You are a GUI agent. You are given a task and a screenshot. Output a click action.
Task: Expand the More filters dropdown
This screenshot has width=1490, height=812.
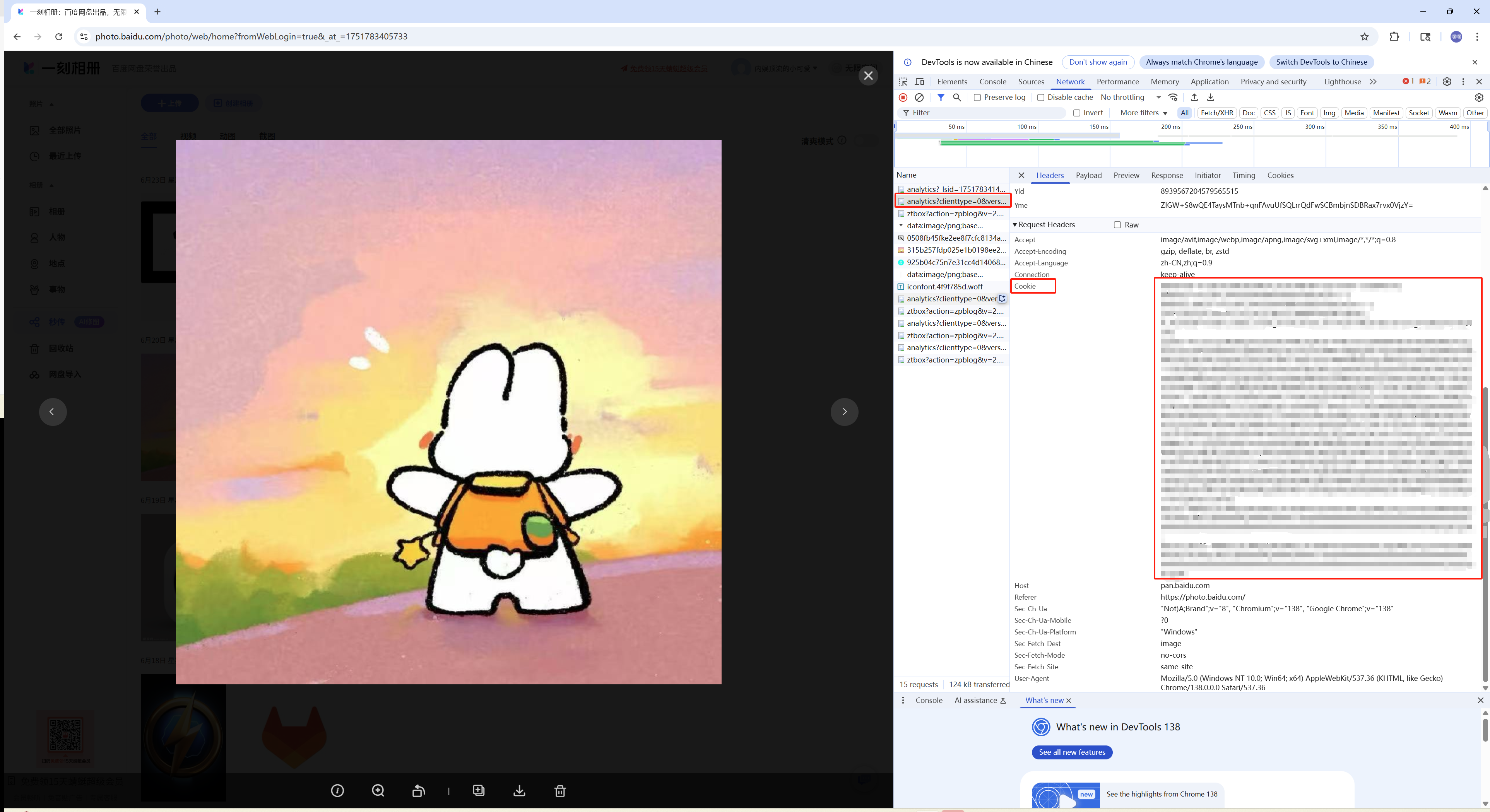1144,113
